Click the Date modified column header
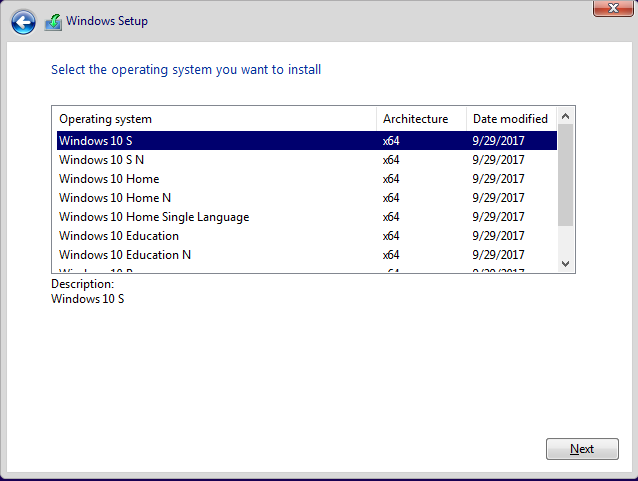 510,119
